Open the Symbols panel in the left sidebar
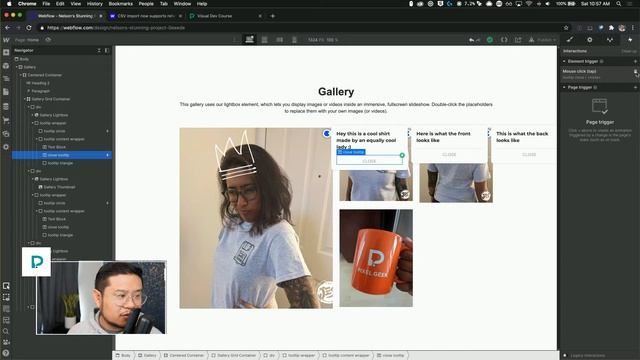The image size is (640, 360). coord(6,66)
